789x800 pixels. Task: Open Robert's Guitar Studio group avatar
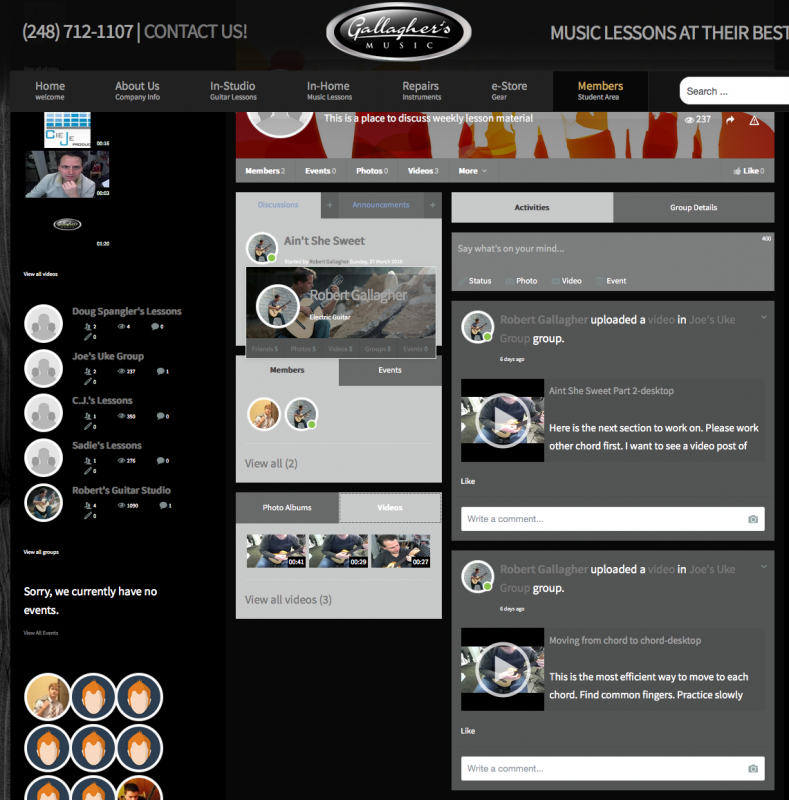tap(43, 503)
